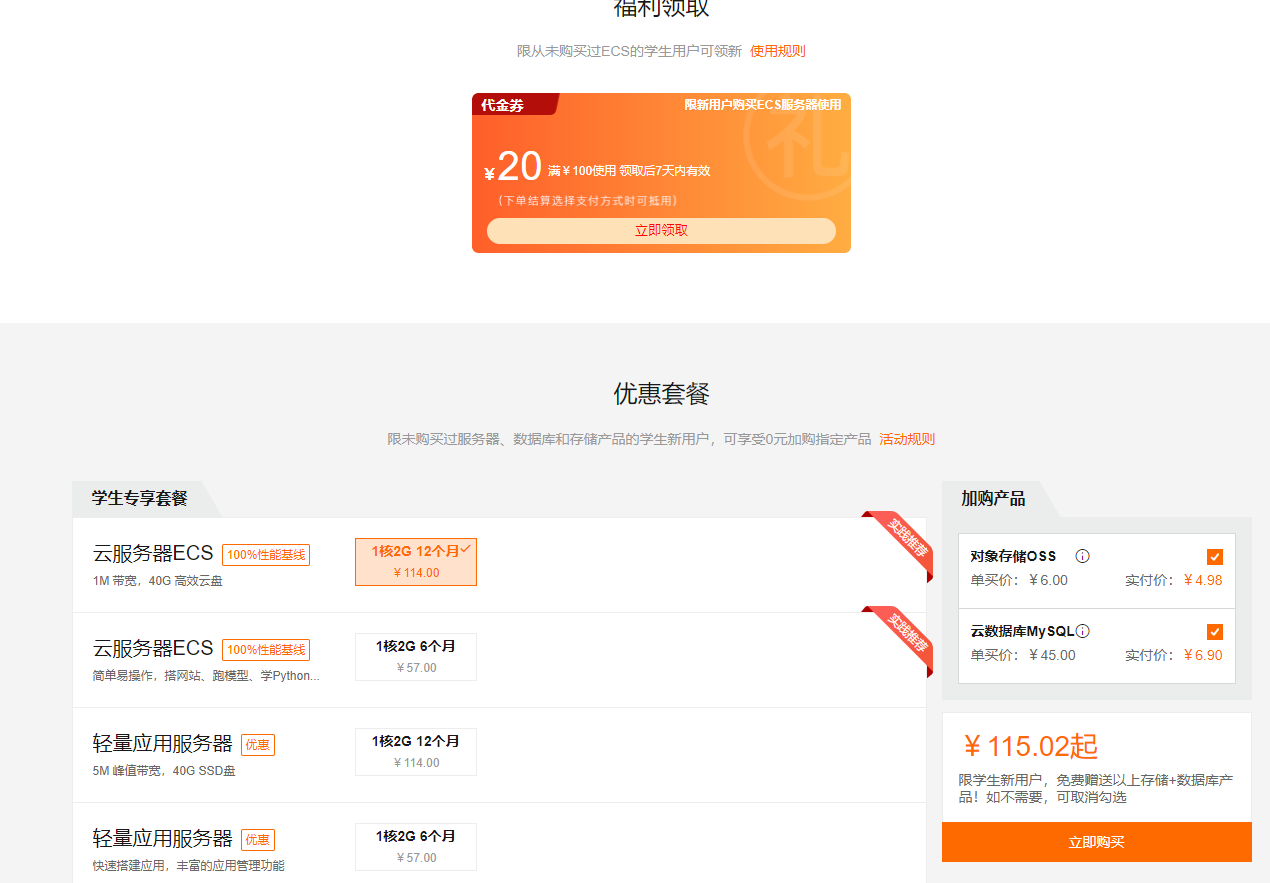Click 单买价 ¥6.00 for OSS
Screen dimensions: 1270x883
[x=1019, y=580]
